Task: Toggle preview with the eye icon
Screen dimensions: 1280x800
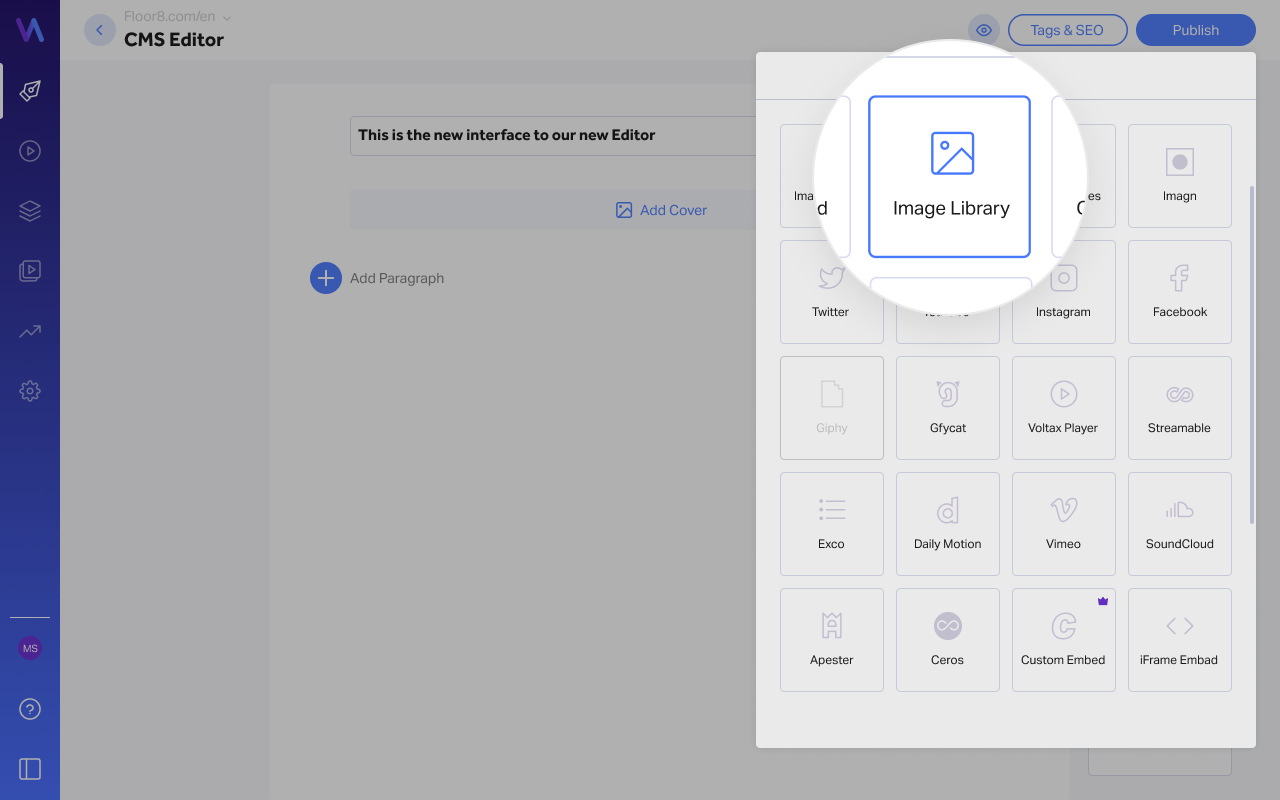Action: click(984, 30)
